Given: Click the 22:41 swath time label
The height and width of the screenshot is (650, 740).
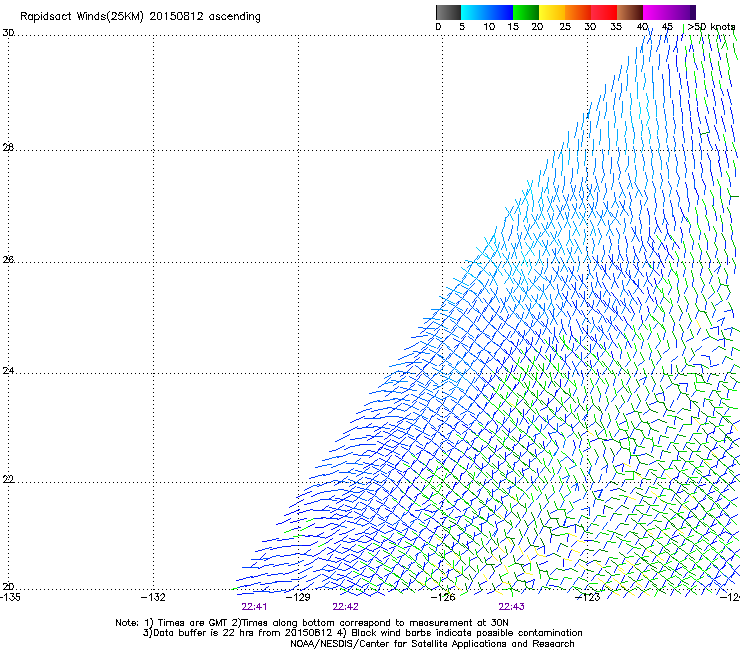Looking at the screenshot, I should 254,607.
